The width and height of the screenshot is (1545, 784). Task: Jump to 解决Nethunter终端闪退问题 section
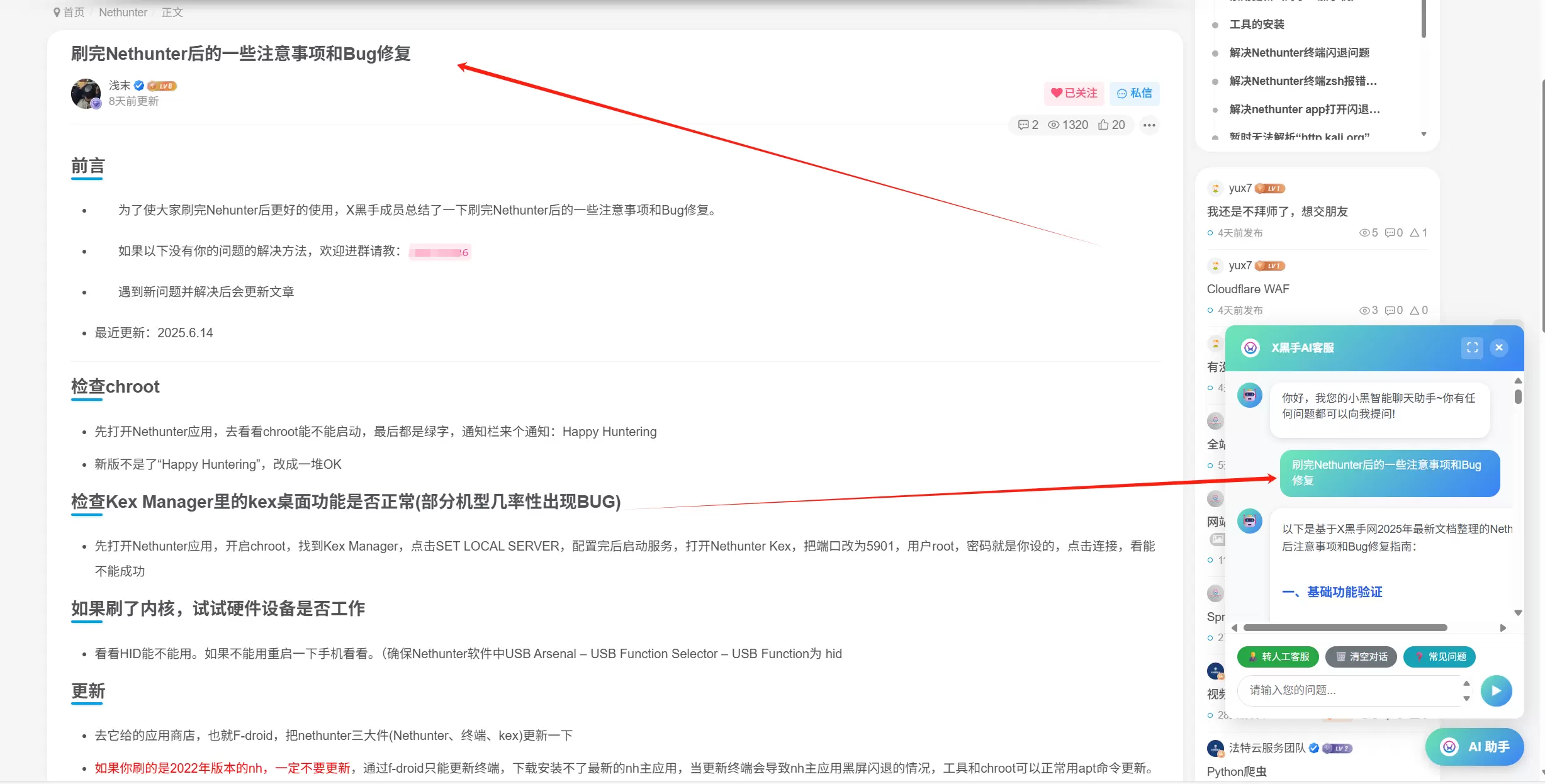(x=1299, y=53)
